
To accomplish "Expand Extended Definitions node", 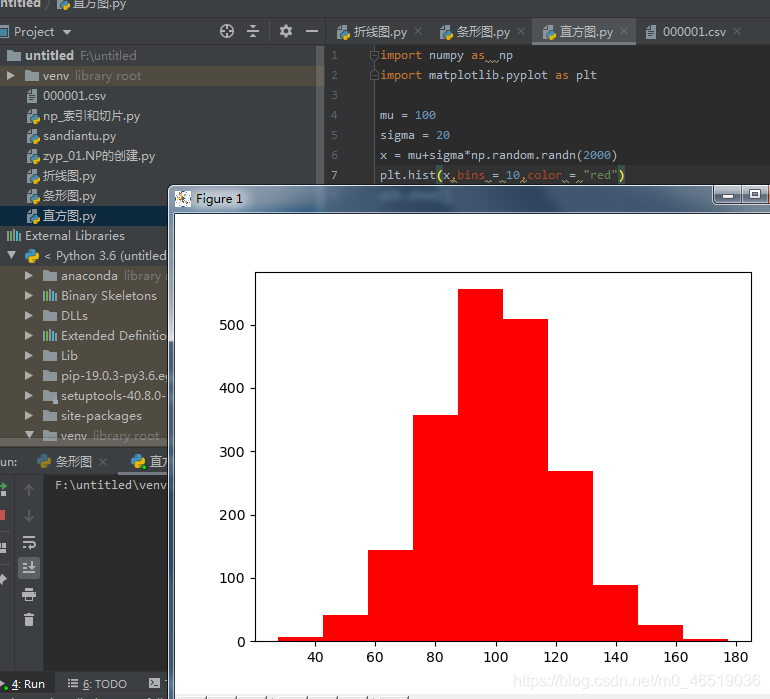I will point(28,336).
